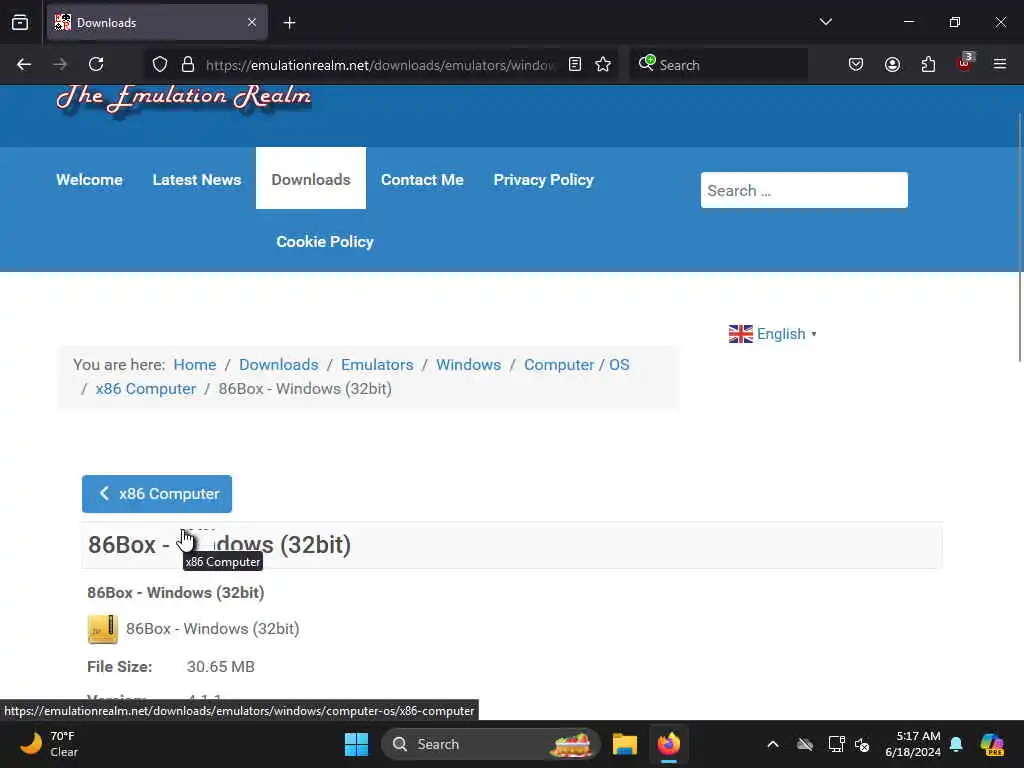The image size is (1024, 768).
Task: Bookmark this page with the star icon
Action: (x=603, y=65)
